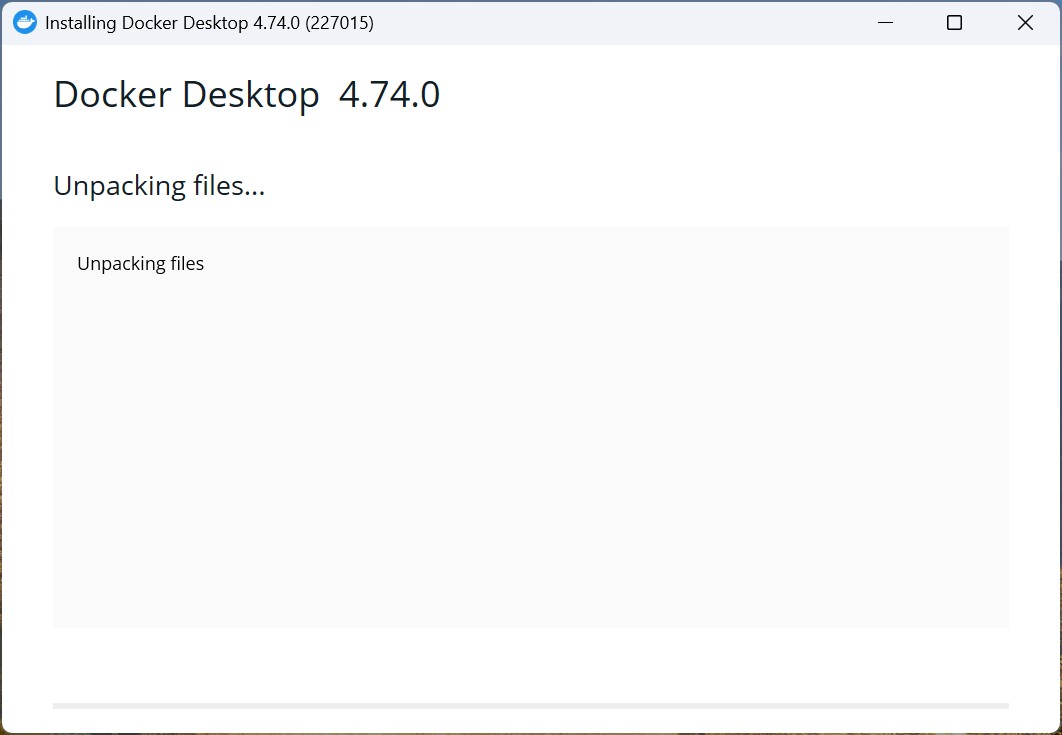
Task: Click the installation progress bar
Action: pyautogui.click(x=530, y=706)
